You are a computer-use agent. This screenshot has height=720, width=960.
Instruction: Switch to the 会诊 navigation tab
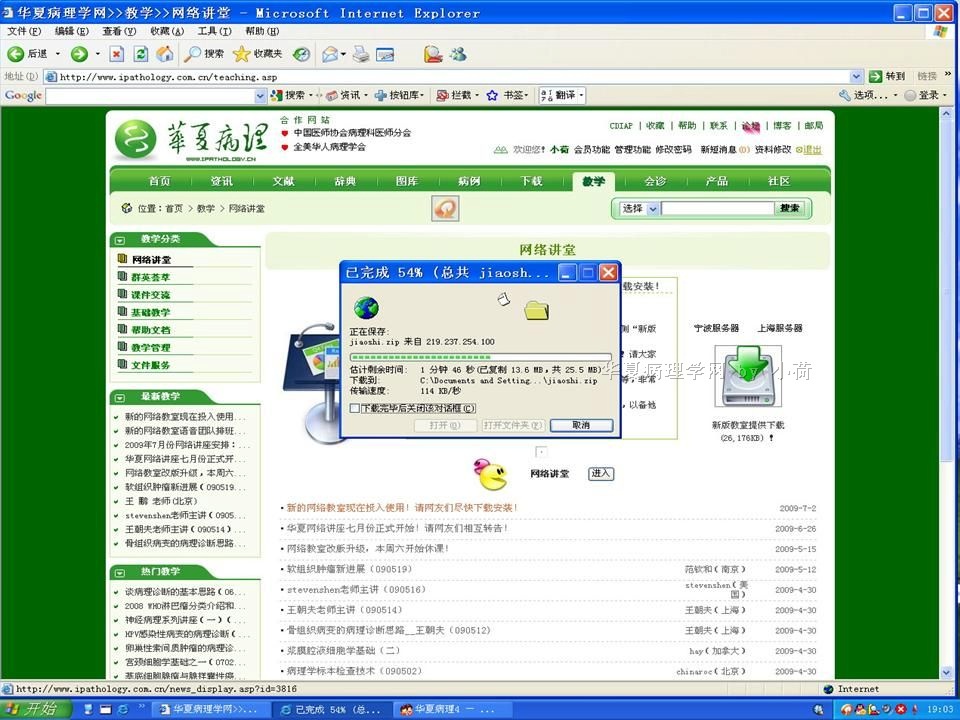coord(655,181)
